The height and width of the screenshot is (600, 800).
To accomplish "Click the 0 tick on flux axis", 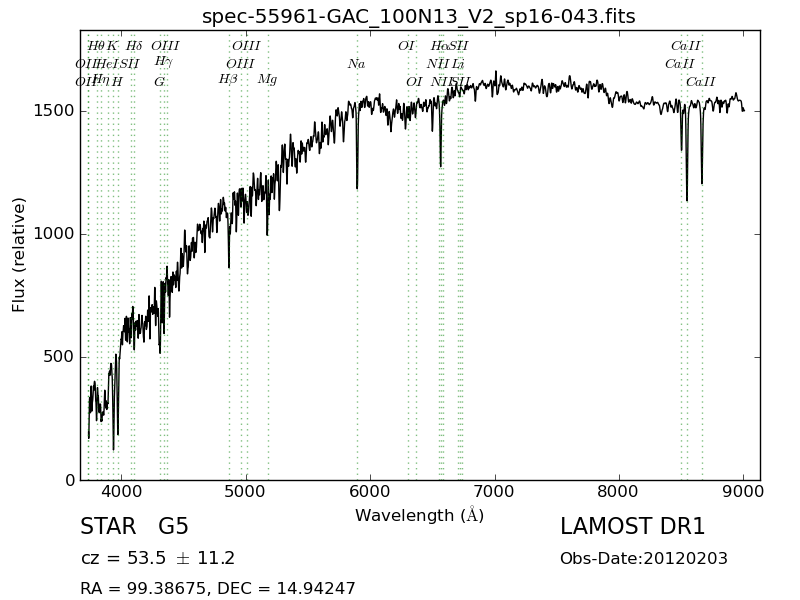I will coord(70,480).
